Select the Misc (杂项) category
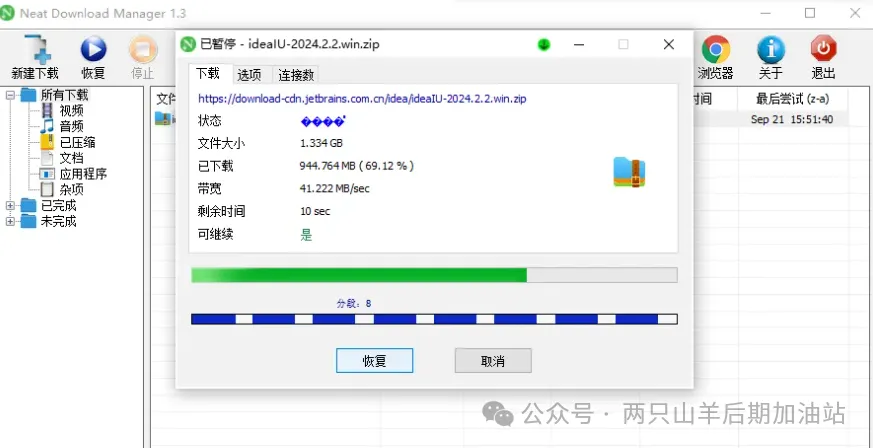This screenshot has width=873, height=448. pos(71,189)
